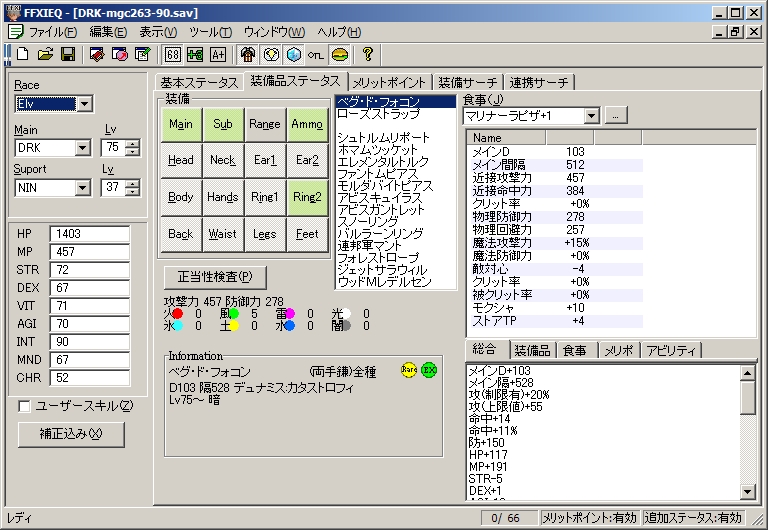Click the Body equipment slot button

tap(181, 197)
